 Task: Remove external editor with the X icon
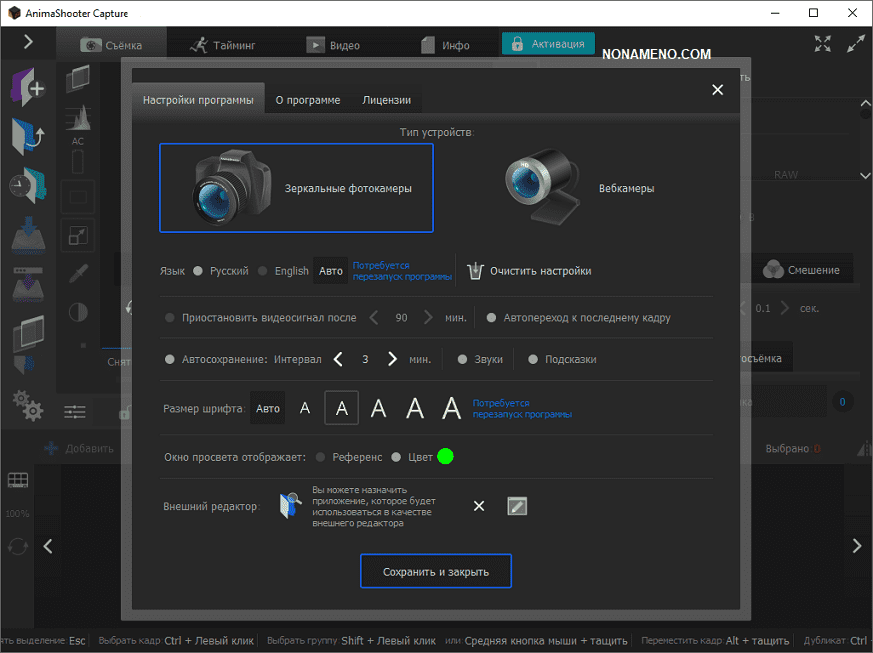[x=478, y=506]
